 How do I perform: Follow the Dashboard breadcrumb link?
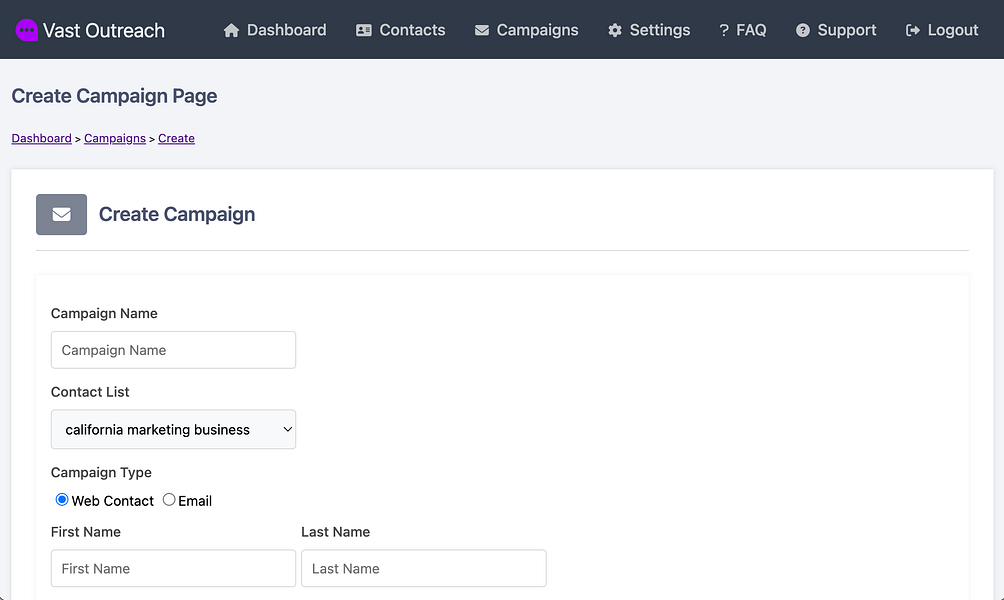[x=41, y=139]
